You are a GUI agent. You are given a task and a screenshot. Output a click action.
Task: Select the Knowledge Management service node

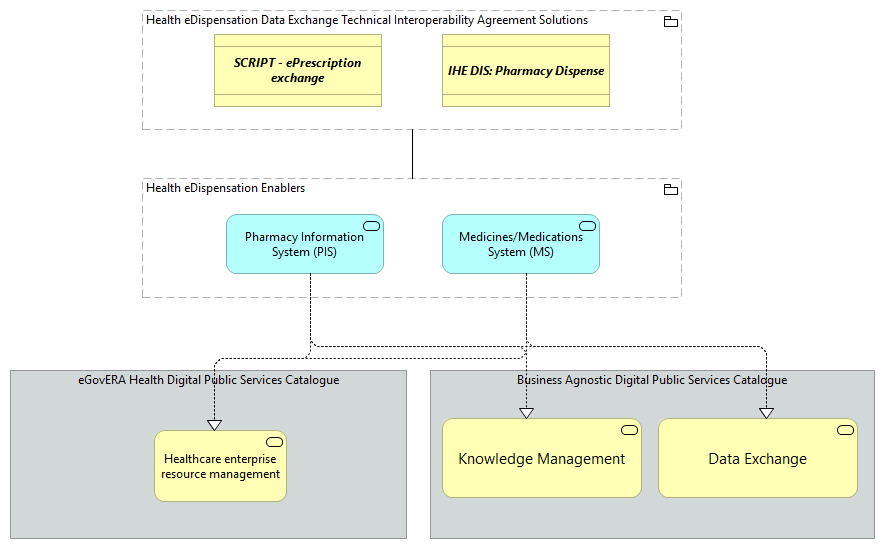(x=542, y=458)
